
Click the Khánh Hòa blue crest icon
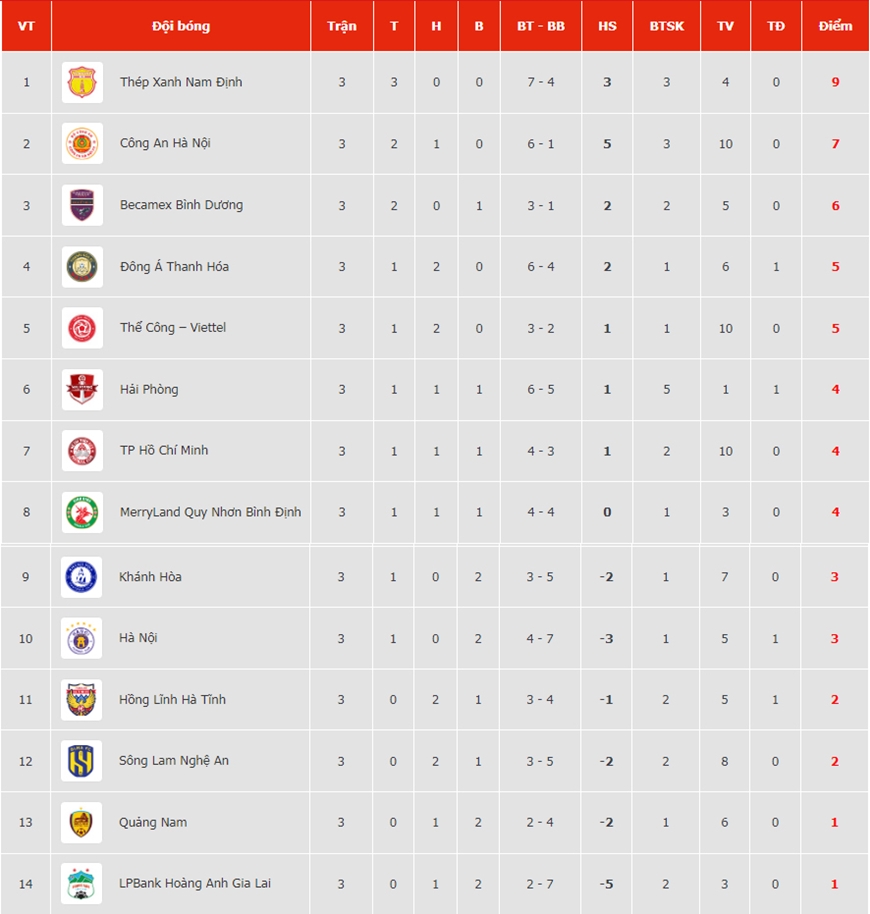82,577
